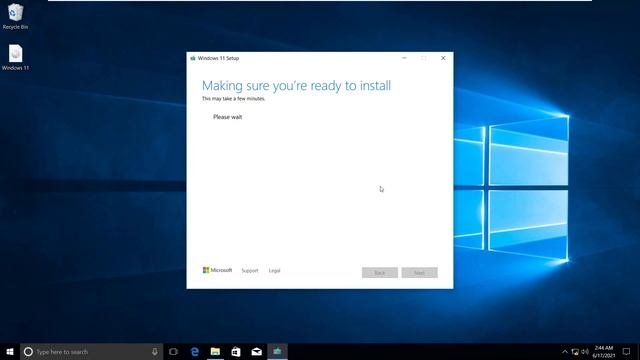The image size is (640, 360).
Task: Launch Microsoft Edge from taskbar
Action: (x=195, y=351)
